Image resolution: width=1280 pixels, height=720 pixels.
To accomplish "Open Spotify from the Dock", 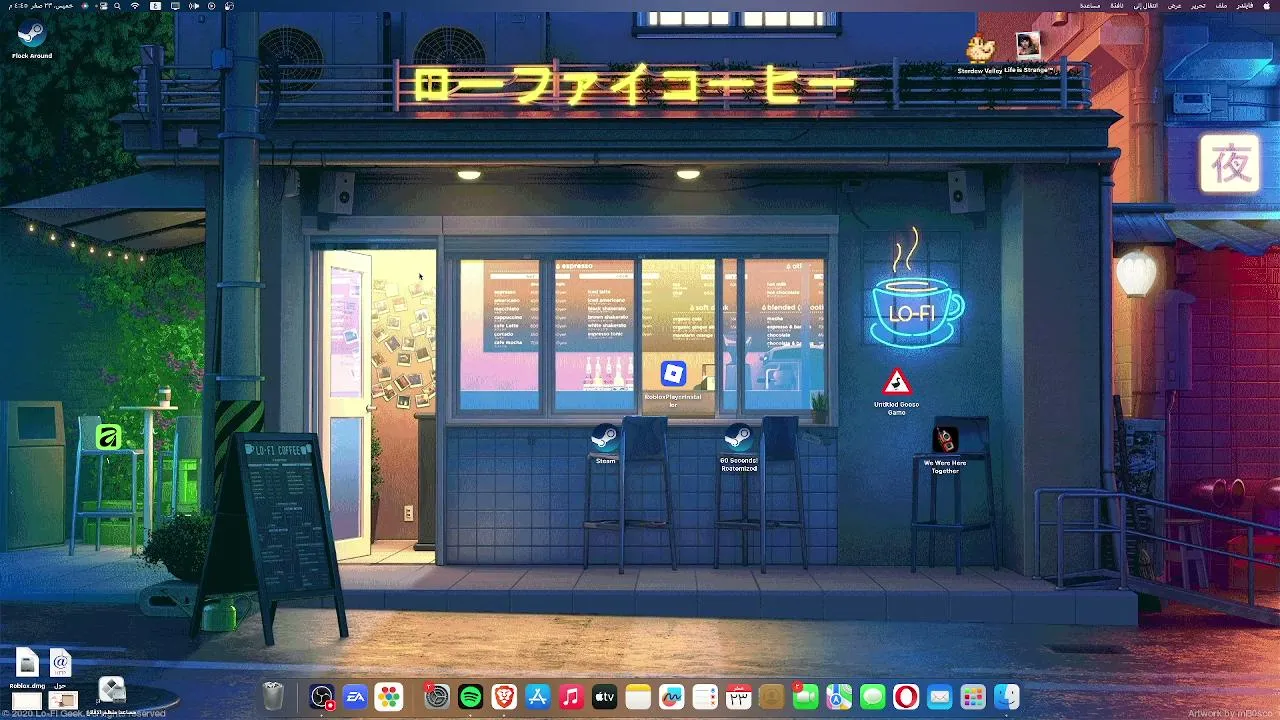I will coord(470,697).
